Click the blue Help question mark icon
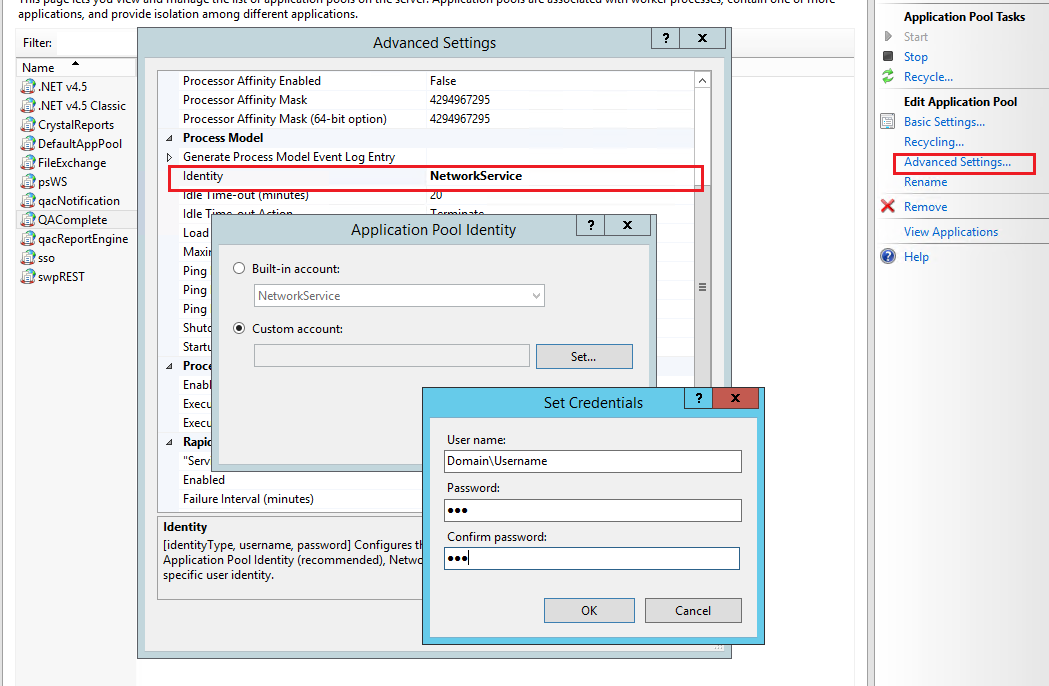This screenshot has height=686, width=1049. pyautogui.click(x=887, y=256)
